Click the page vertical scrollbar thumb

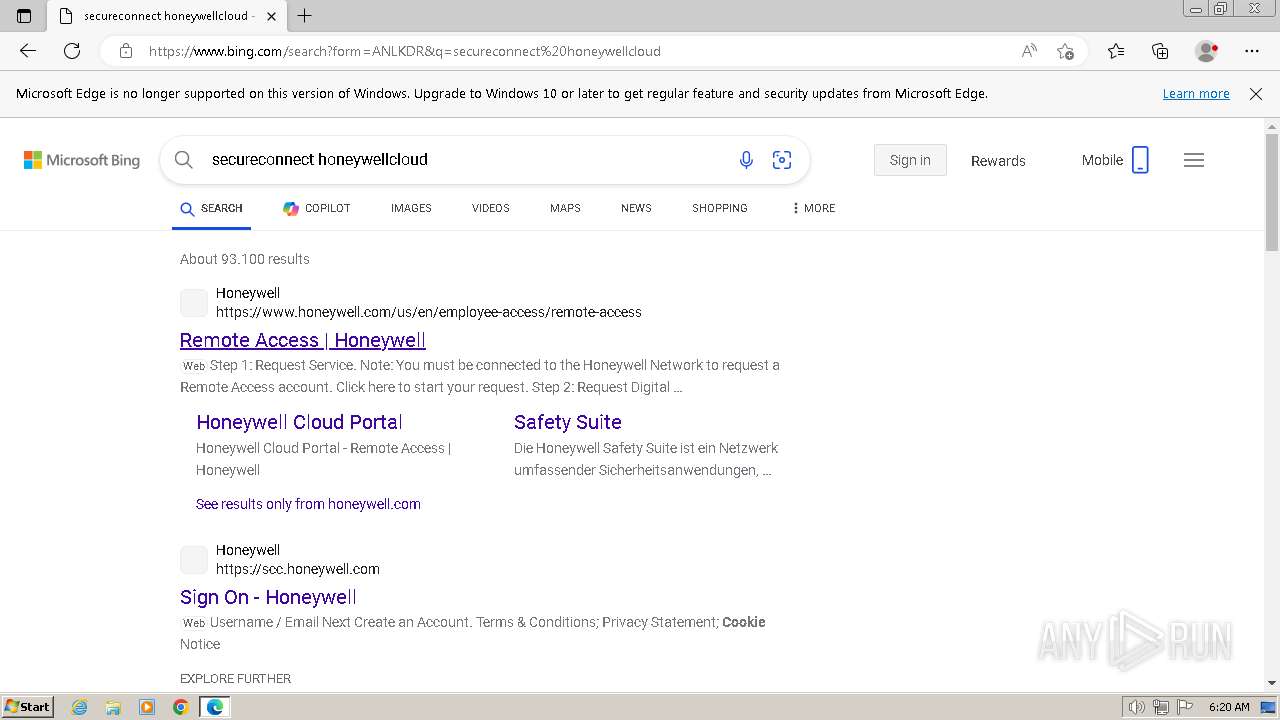(x=1272, y=192)
